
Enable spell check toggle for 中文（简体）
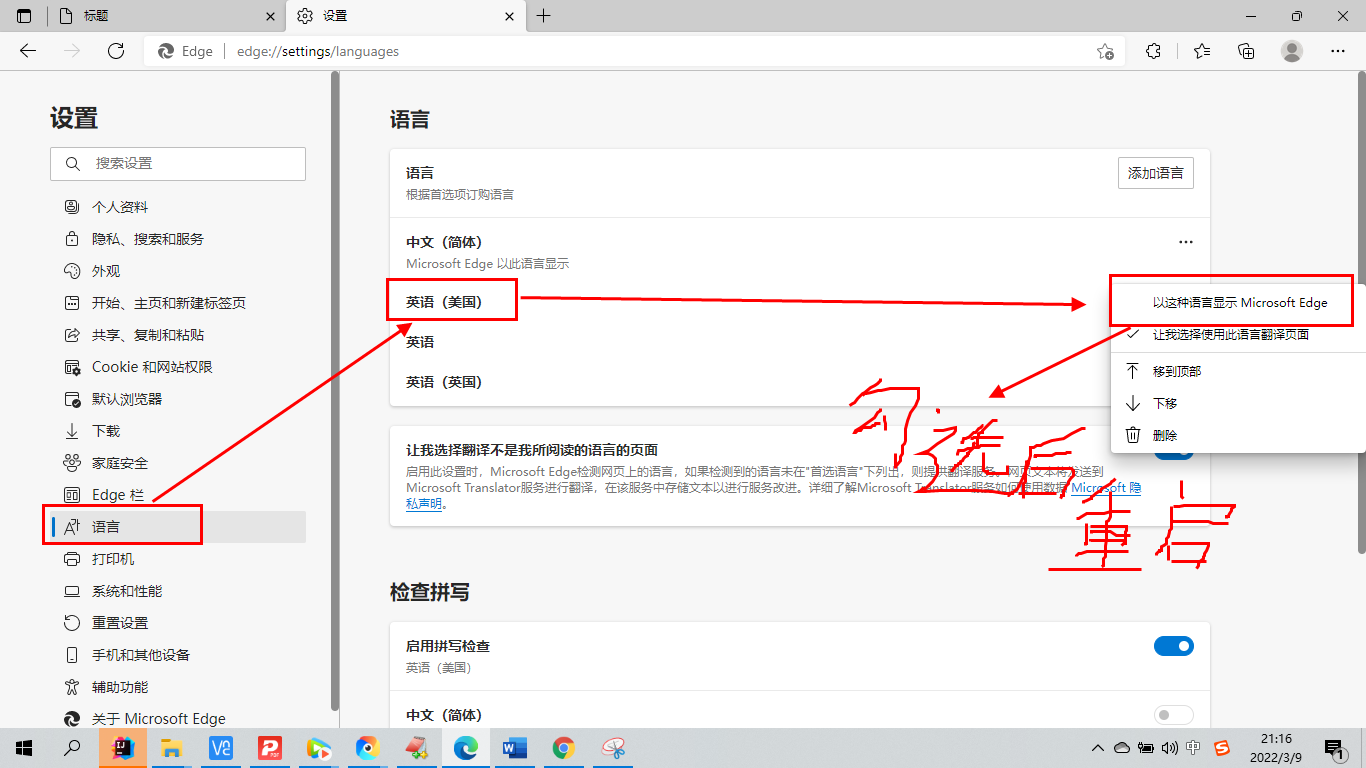click(x=1174, y=715)
